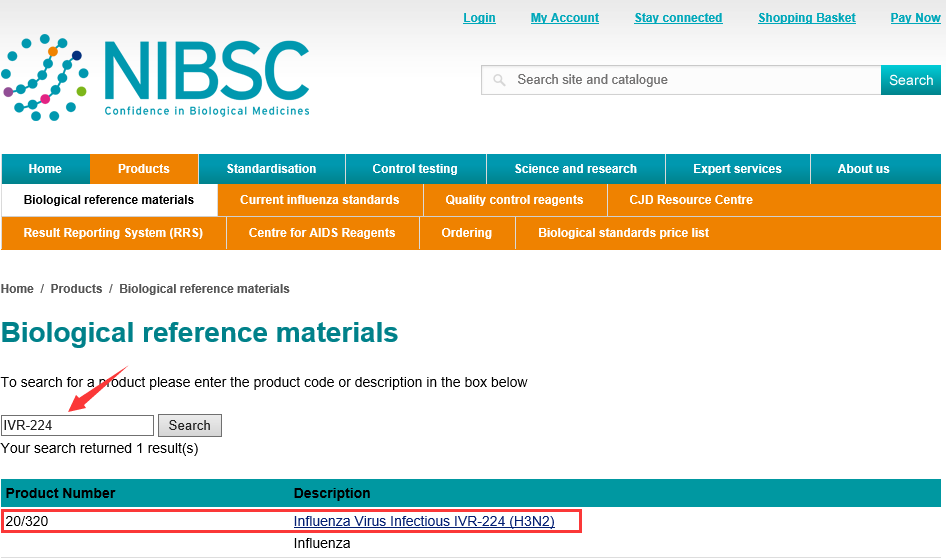Open Centre for AIDS Reagents
This screenshot has width=946, height=559.
click(x=321, y=233)
